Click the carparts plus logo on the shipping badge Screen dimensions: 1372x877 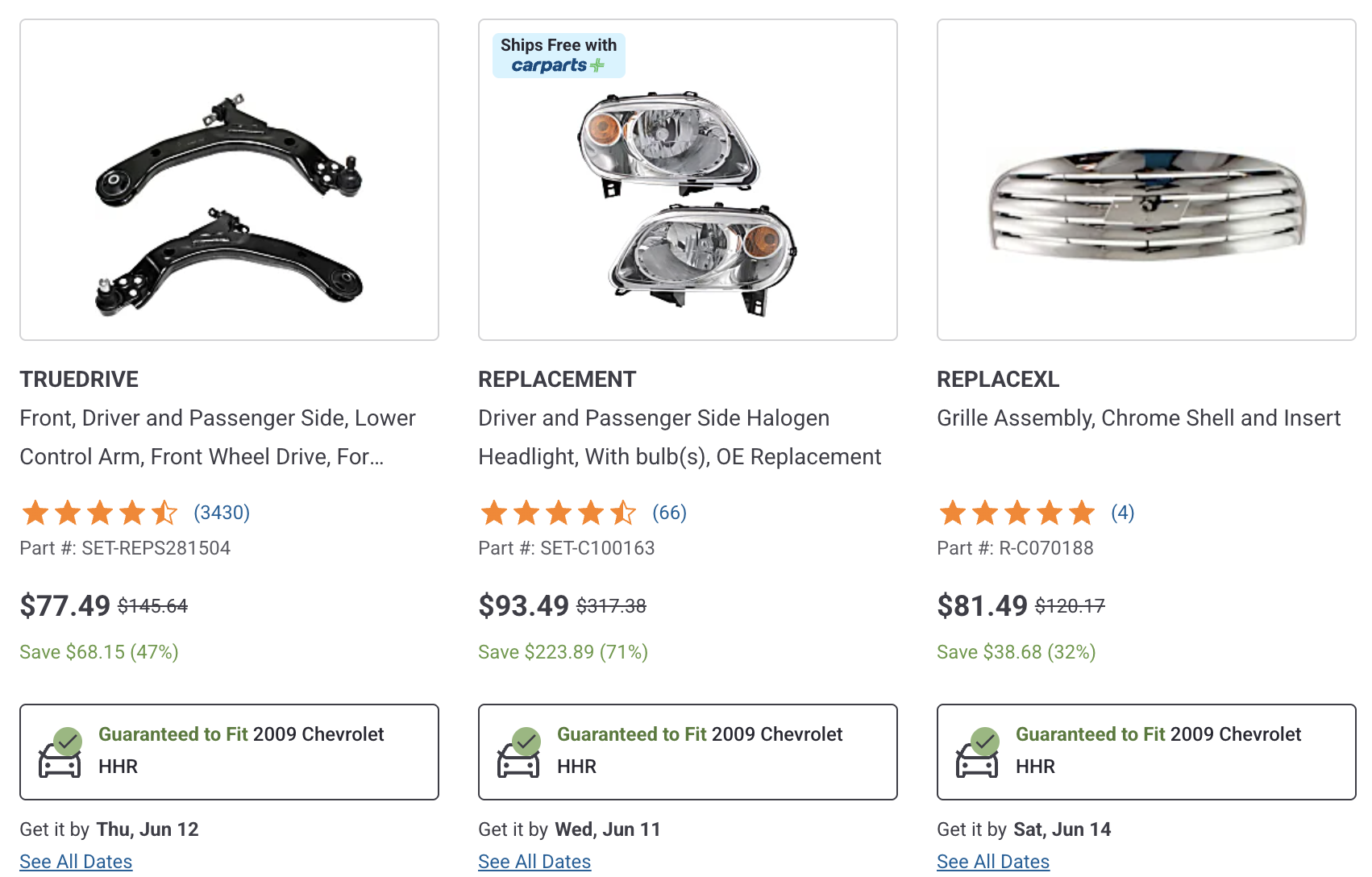pos(558,66)
